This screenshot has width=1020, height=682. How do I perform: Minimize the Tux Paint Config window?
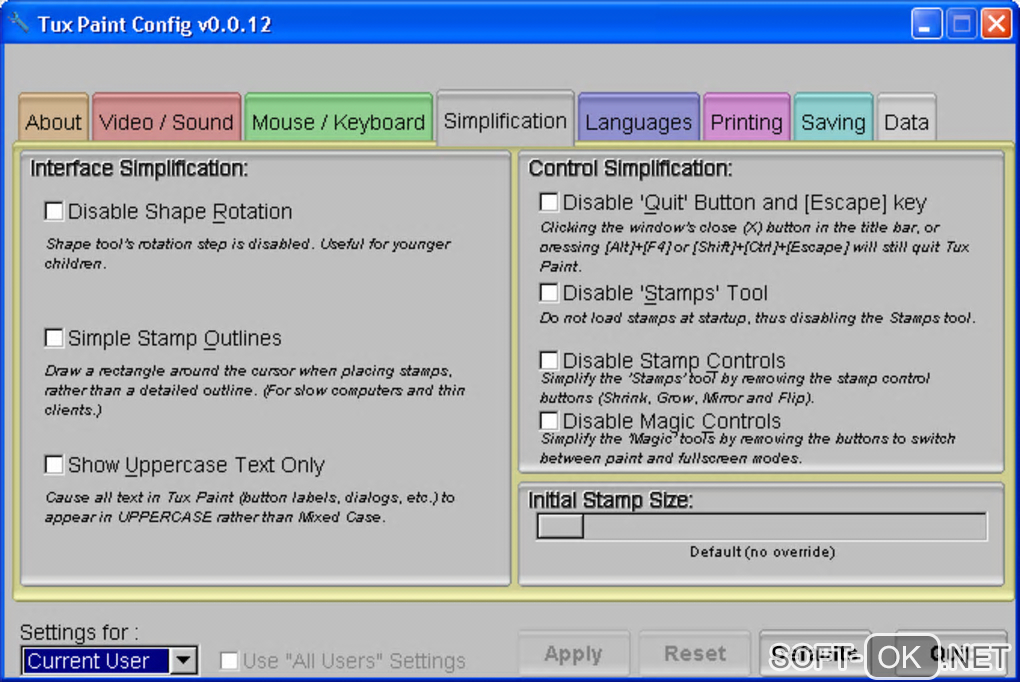point(926,25)
